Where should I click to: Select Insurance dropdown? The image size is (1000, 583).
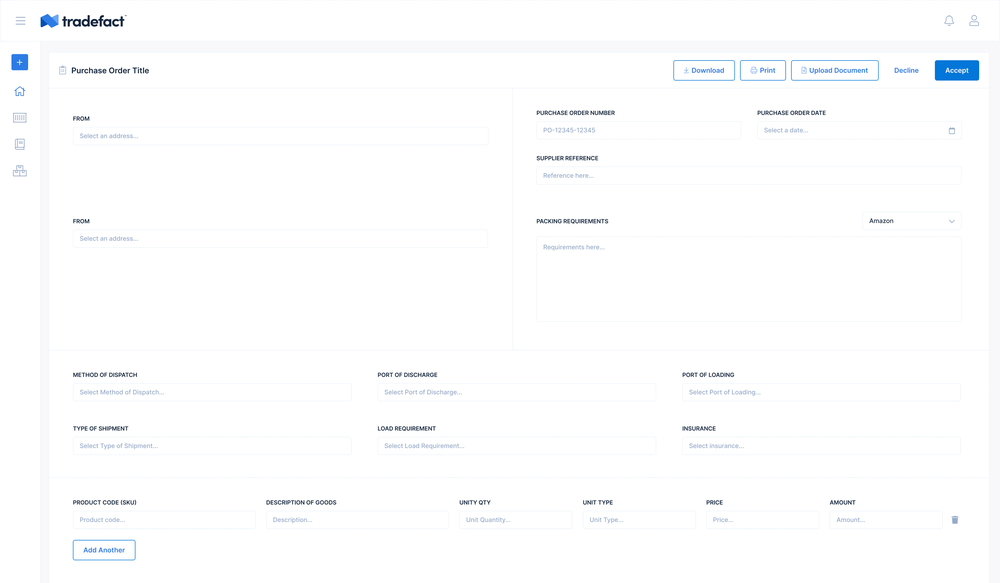(821, 446)
